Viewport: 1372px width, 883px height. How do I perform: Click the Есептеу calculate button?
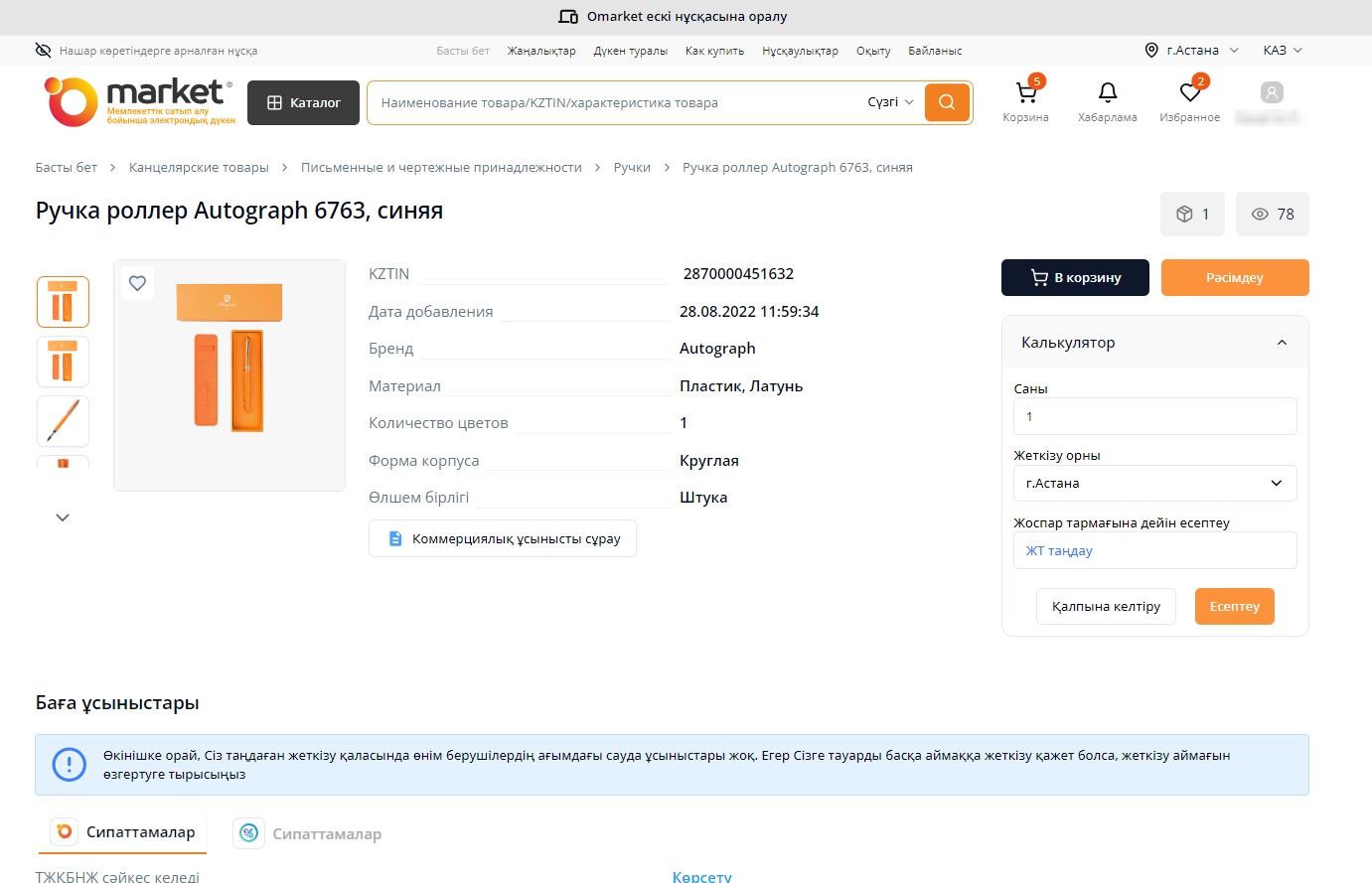[1234, 607]
